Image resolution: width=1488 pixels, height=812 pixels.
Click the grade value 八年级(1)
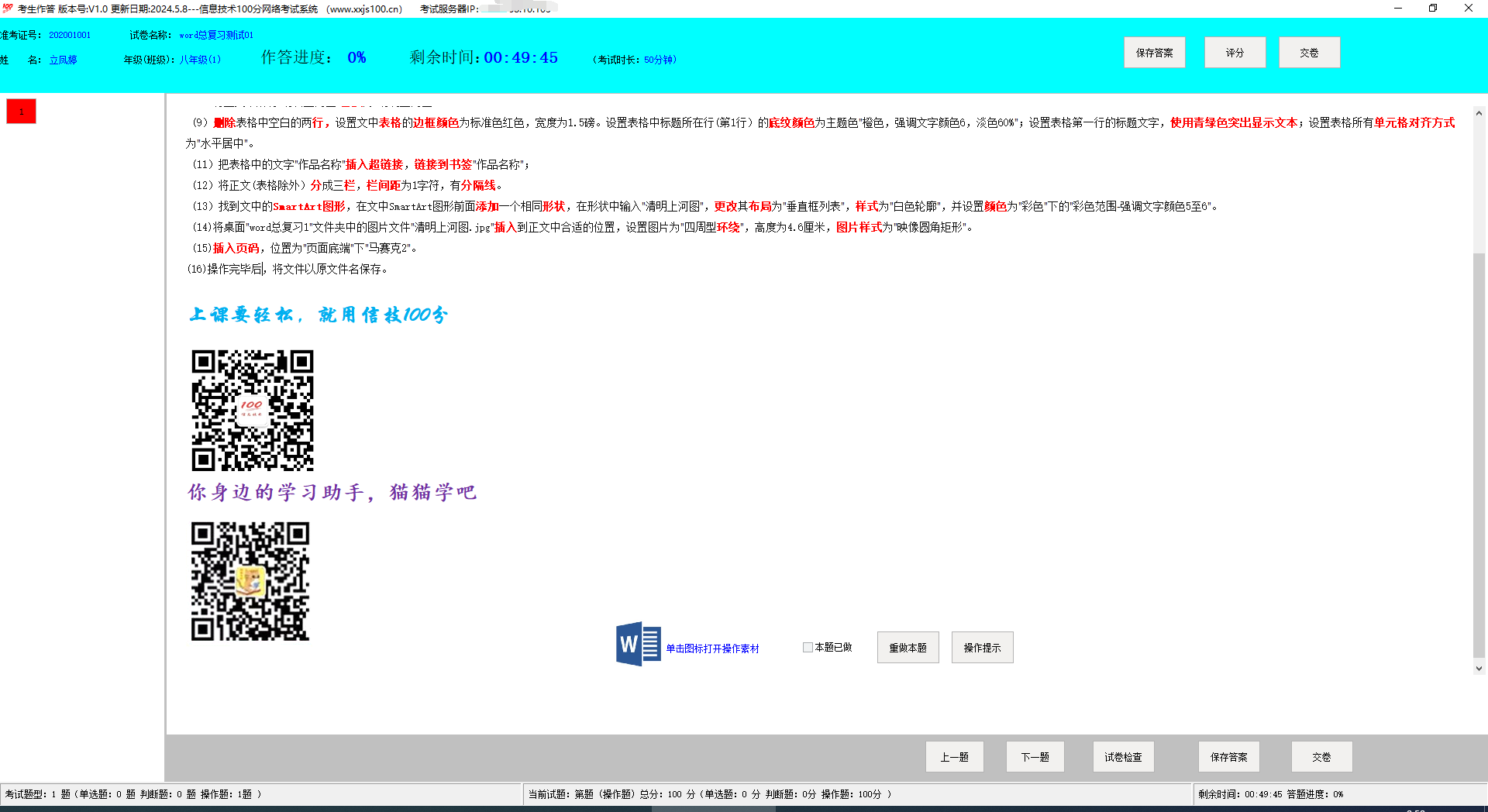[x=200, y=60]
